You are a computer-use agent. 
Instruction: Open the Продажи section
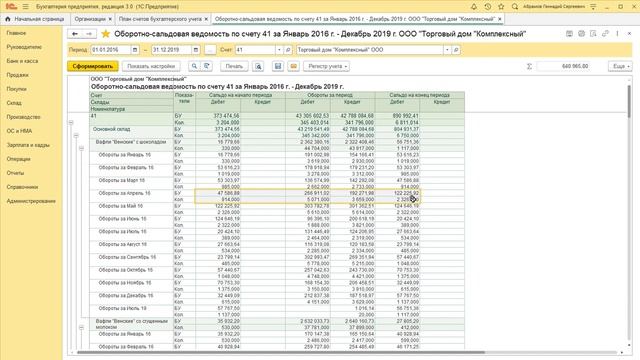pyautogui.click(x=18, y=75)
